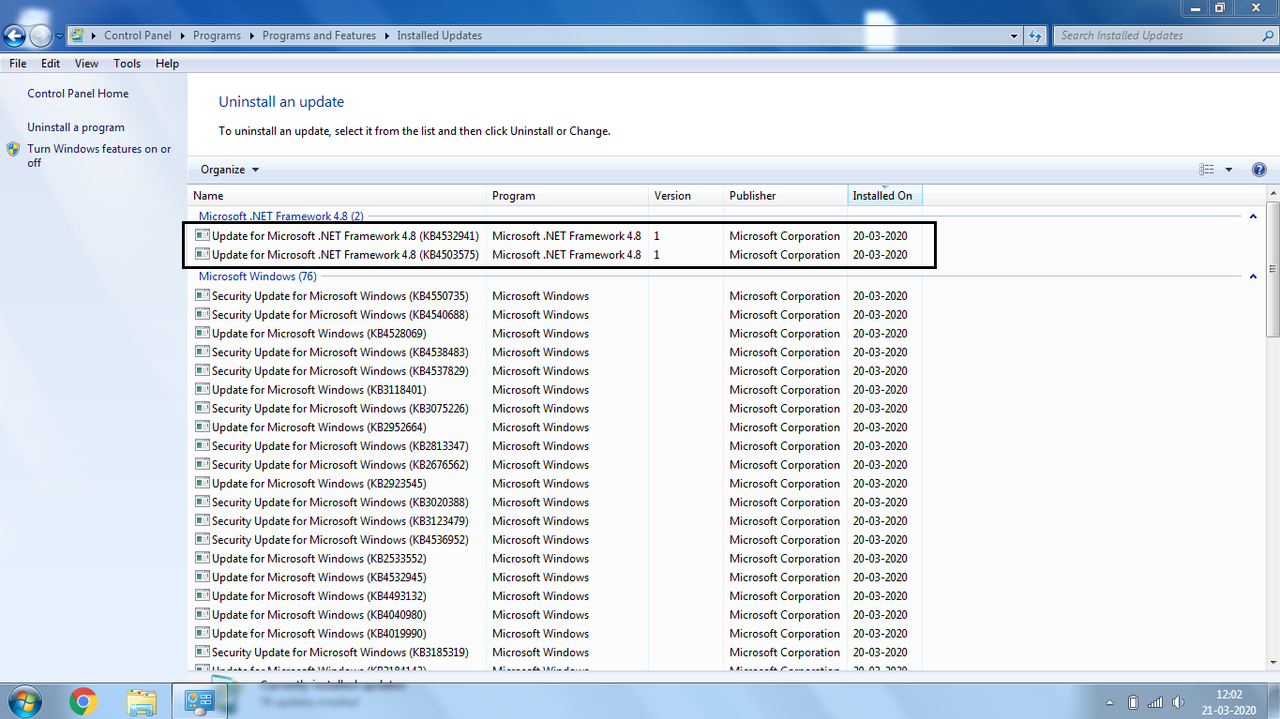Click icon of security update KB4537829
Viewport: 1280px width, 719px height.
tap(202, 371)
